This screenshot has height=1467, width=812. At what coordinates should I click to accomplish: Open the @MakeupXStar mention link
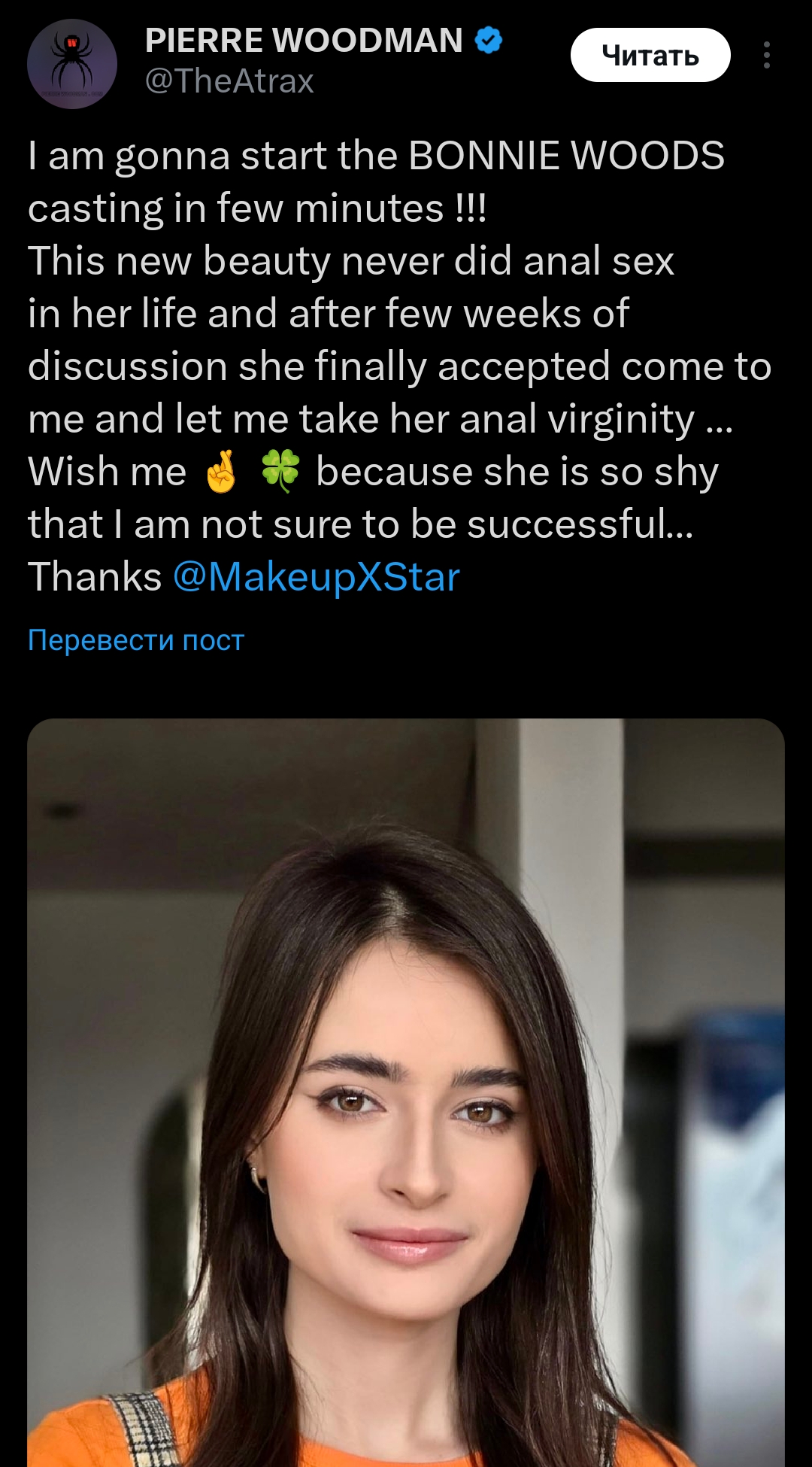click(x=316, y=577)
